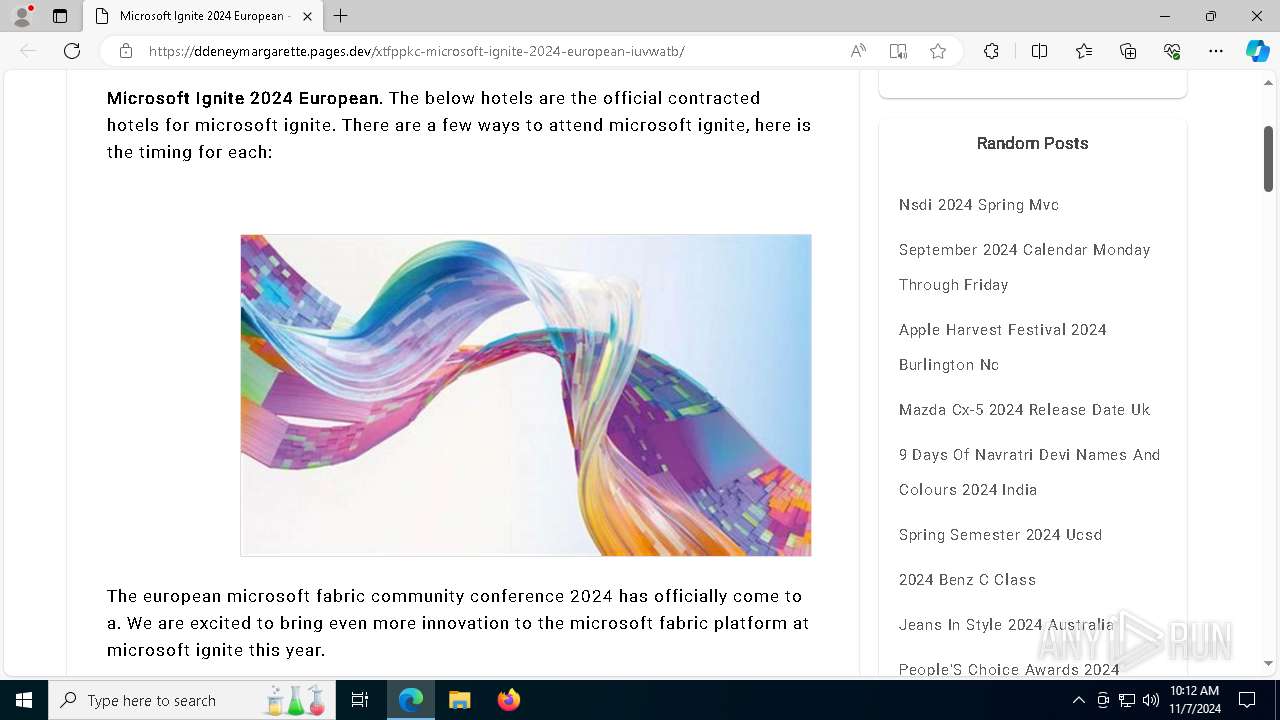The height and width of the screenshot is (720, 1280).
Task: Click the page vertical scrollbar thumb
Action: pyautogui.click(x=1269, y=158)
